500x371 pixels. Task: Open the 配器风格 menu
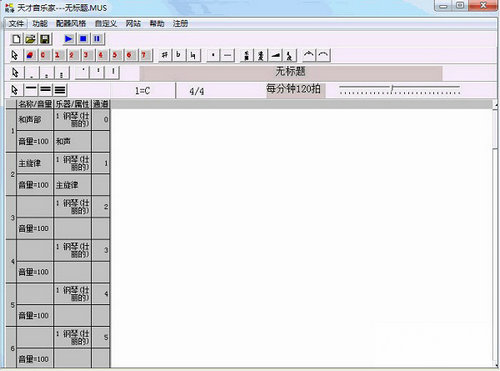[71, 24]
